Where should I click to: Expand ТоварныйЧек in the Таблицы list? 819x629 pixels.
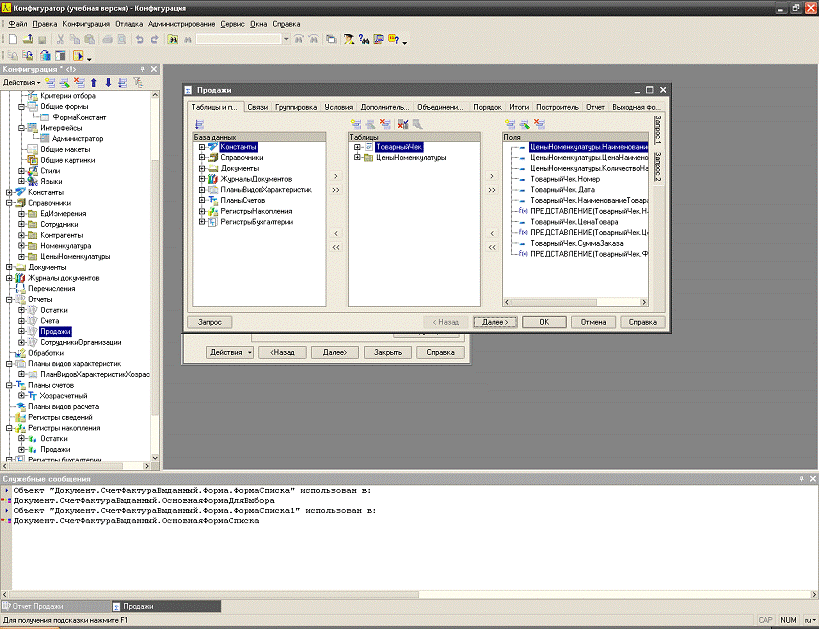click(x=357, y=147)
